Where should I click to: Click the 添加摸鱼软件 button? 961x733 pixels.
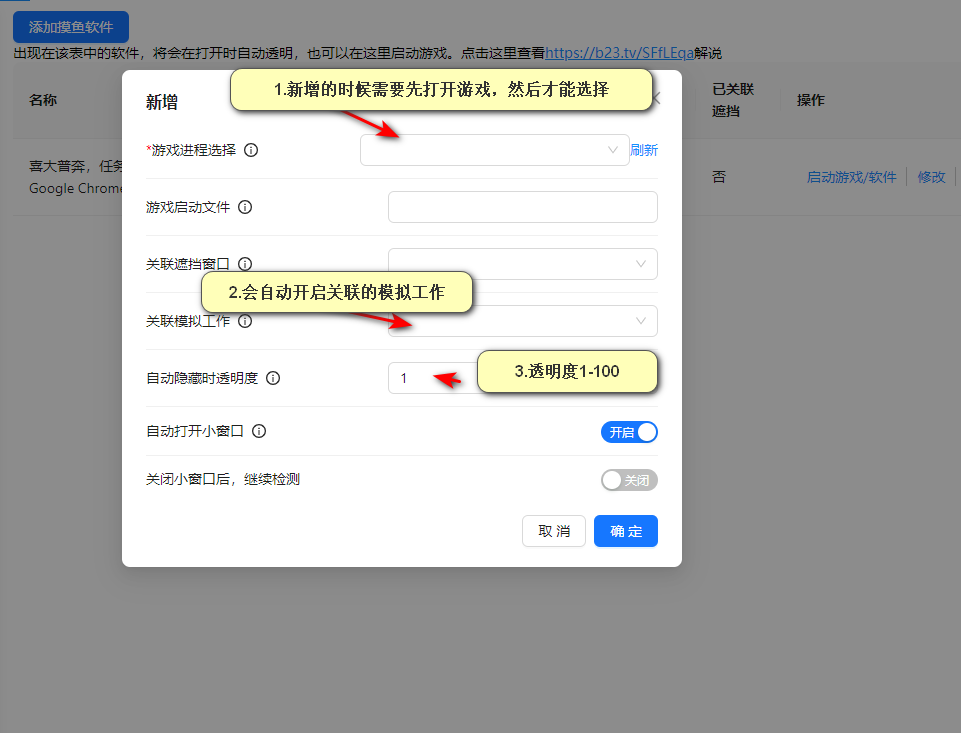[x=71, y=27]
